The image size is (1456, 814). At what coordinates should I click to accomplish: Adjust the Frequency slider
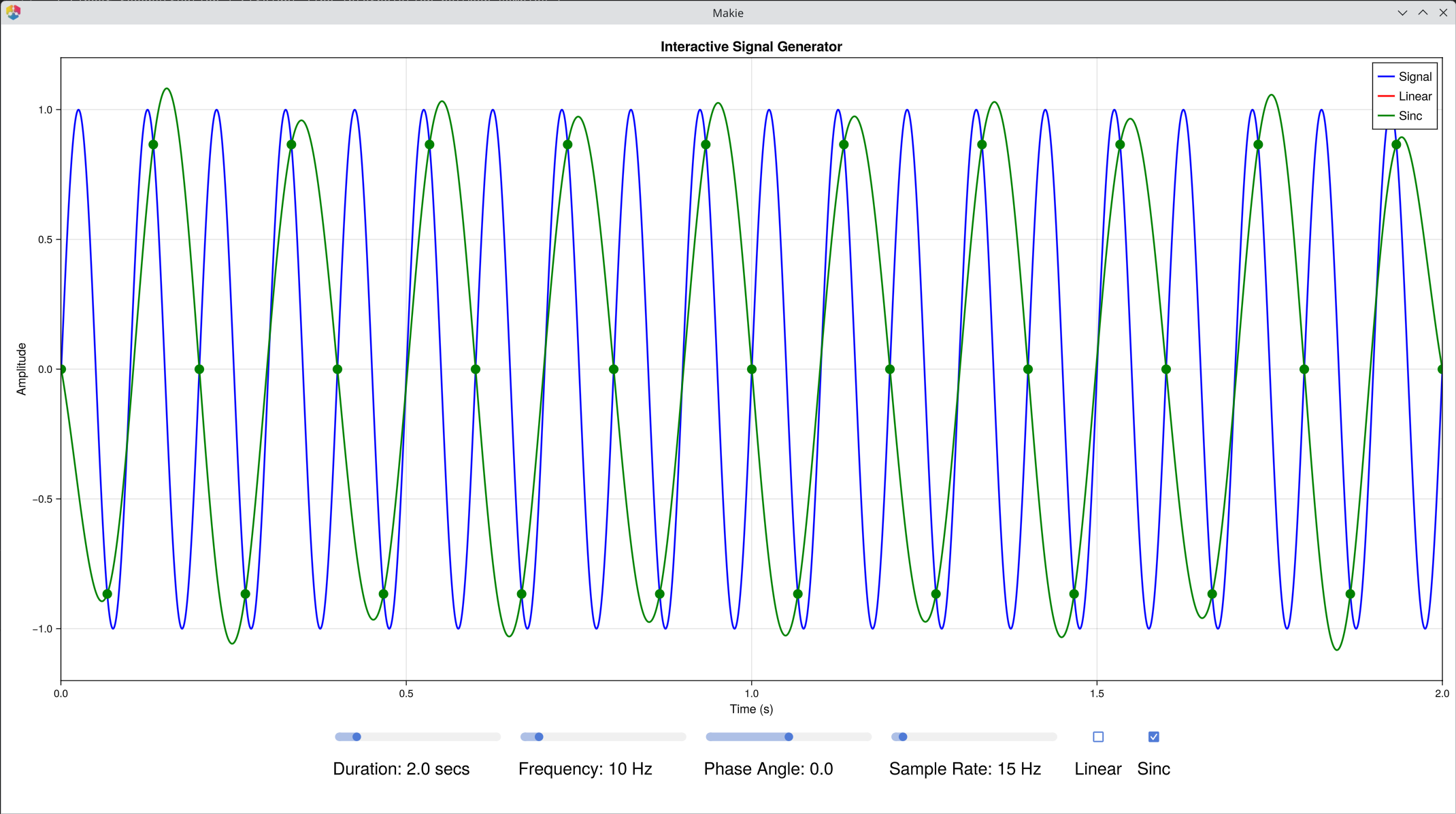538,736
